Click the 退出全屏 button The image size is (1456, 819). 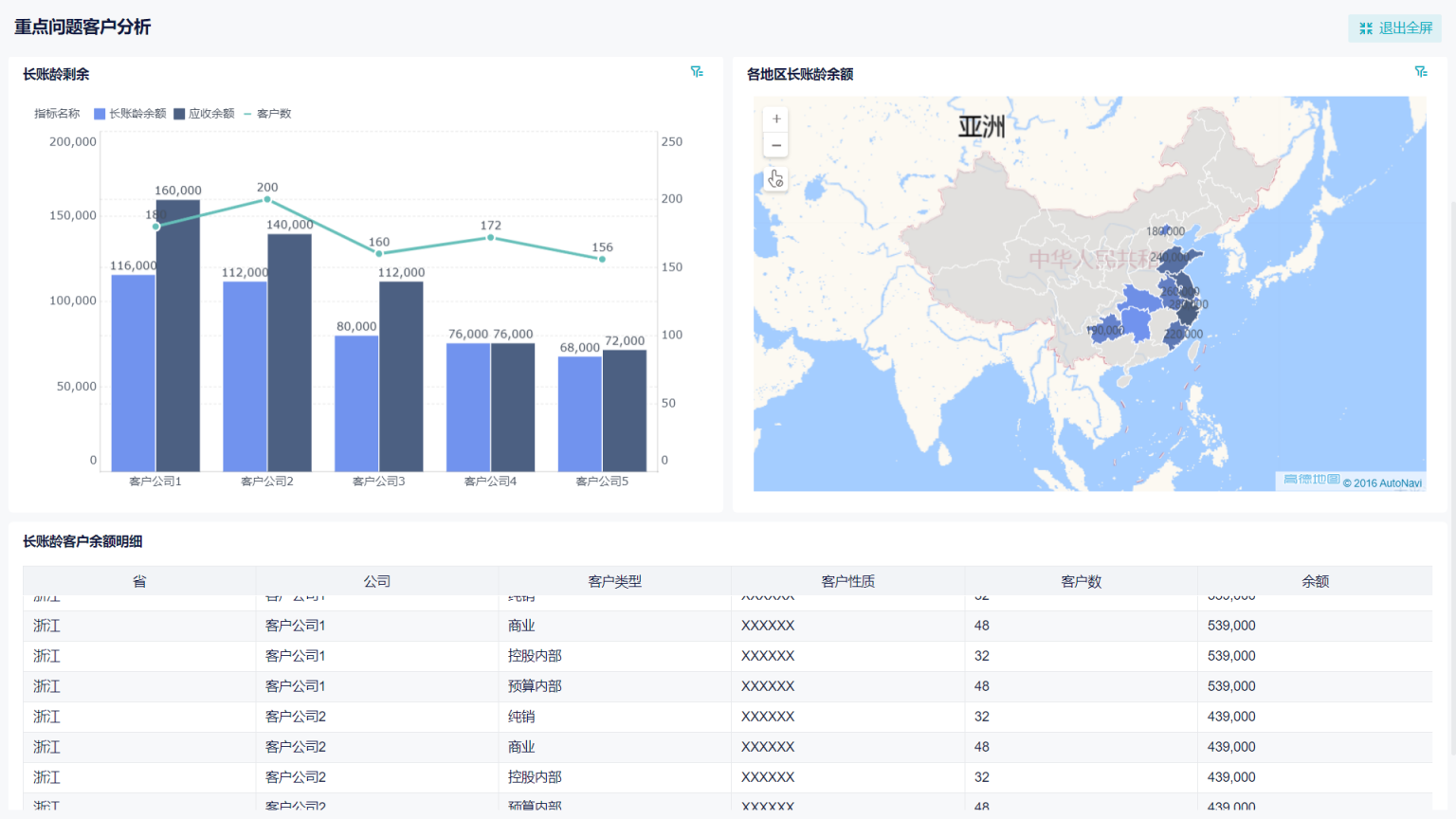click(1394, 28)
